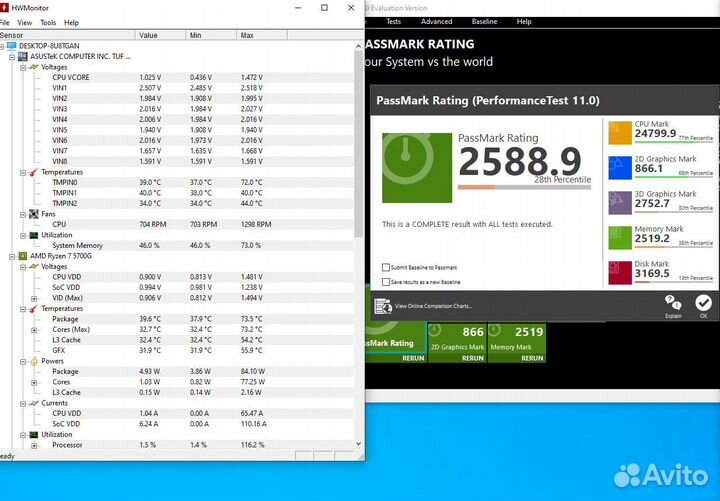The image size is (720, 501).
Task: Select the System Memory row
Action: (x=177, y=246)
